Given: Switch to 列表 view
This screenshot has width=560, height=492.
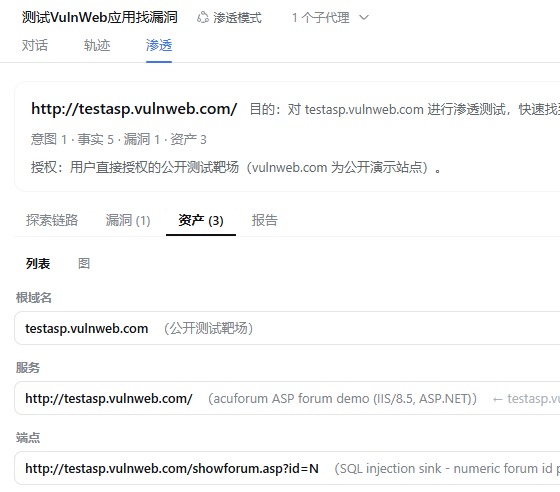Looking at the screenshot, I should (x=38, y=263).
